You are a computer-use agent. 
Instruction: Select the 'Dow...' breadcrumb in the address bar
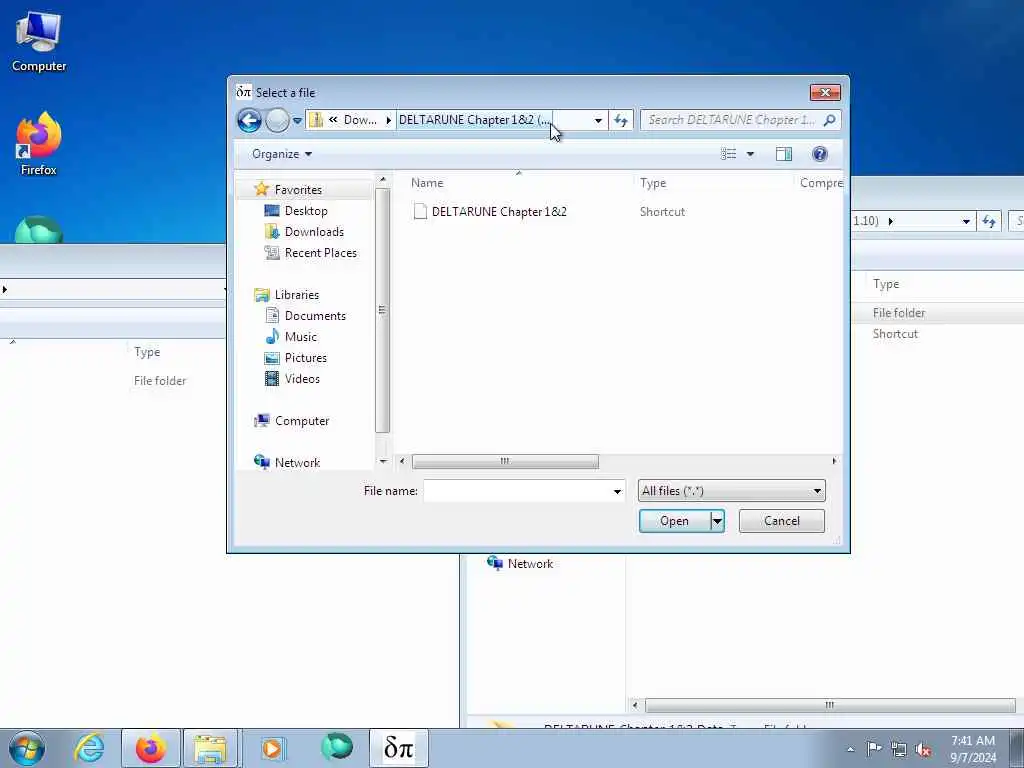tap(360, 120)
